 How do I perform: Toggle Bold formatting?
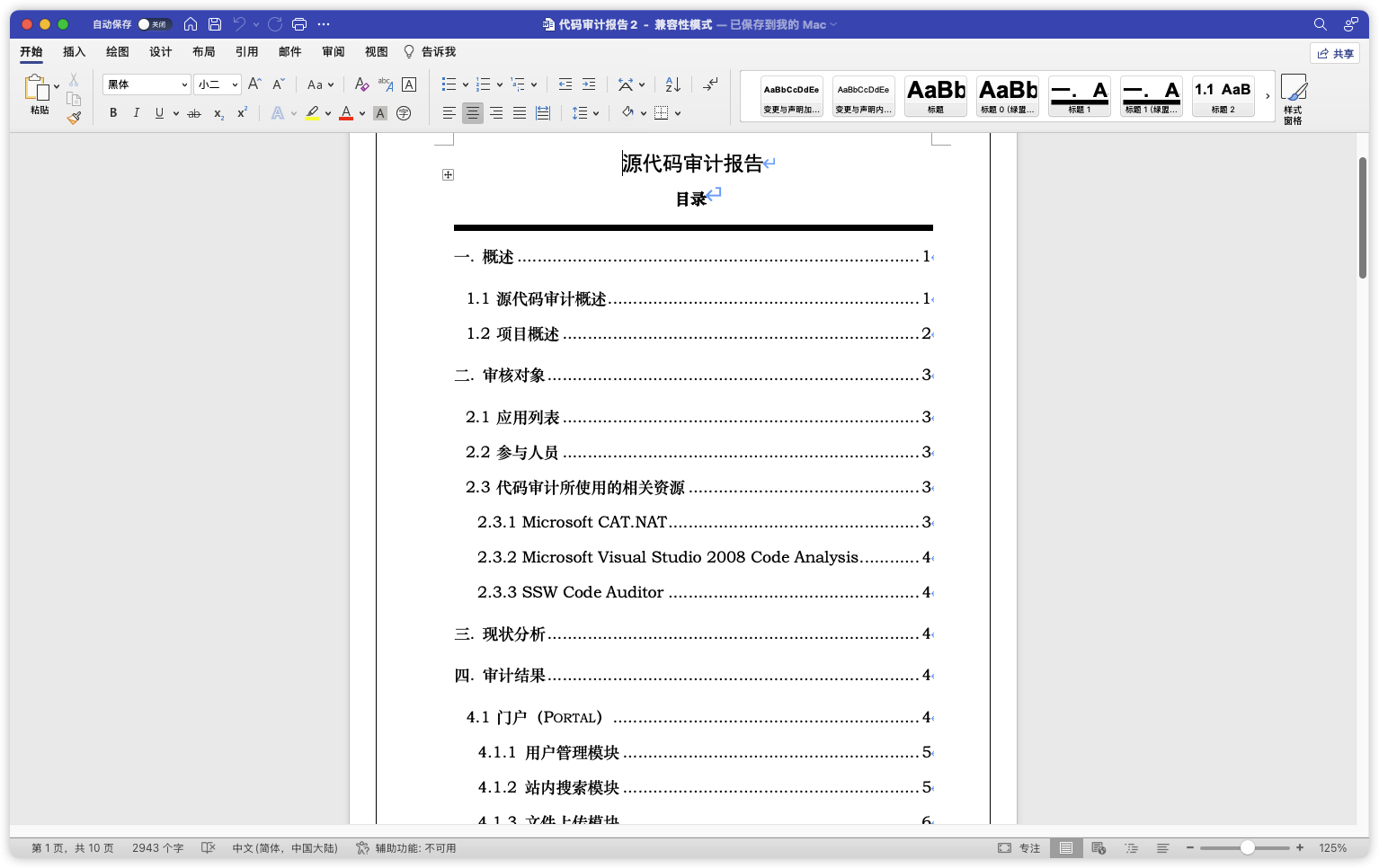(113, 113)
